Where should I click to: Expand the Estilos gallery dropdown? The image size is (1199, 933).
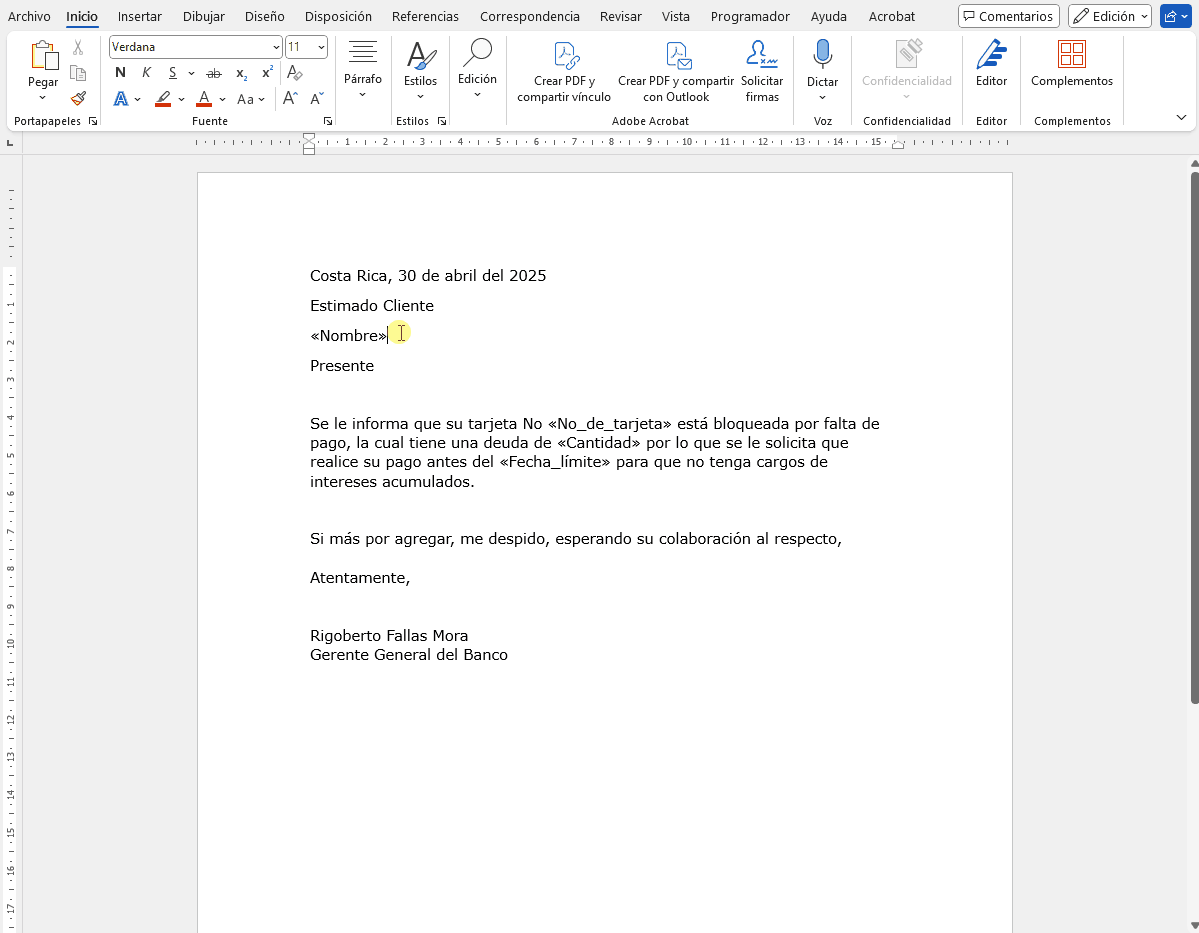click(420, 96)
